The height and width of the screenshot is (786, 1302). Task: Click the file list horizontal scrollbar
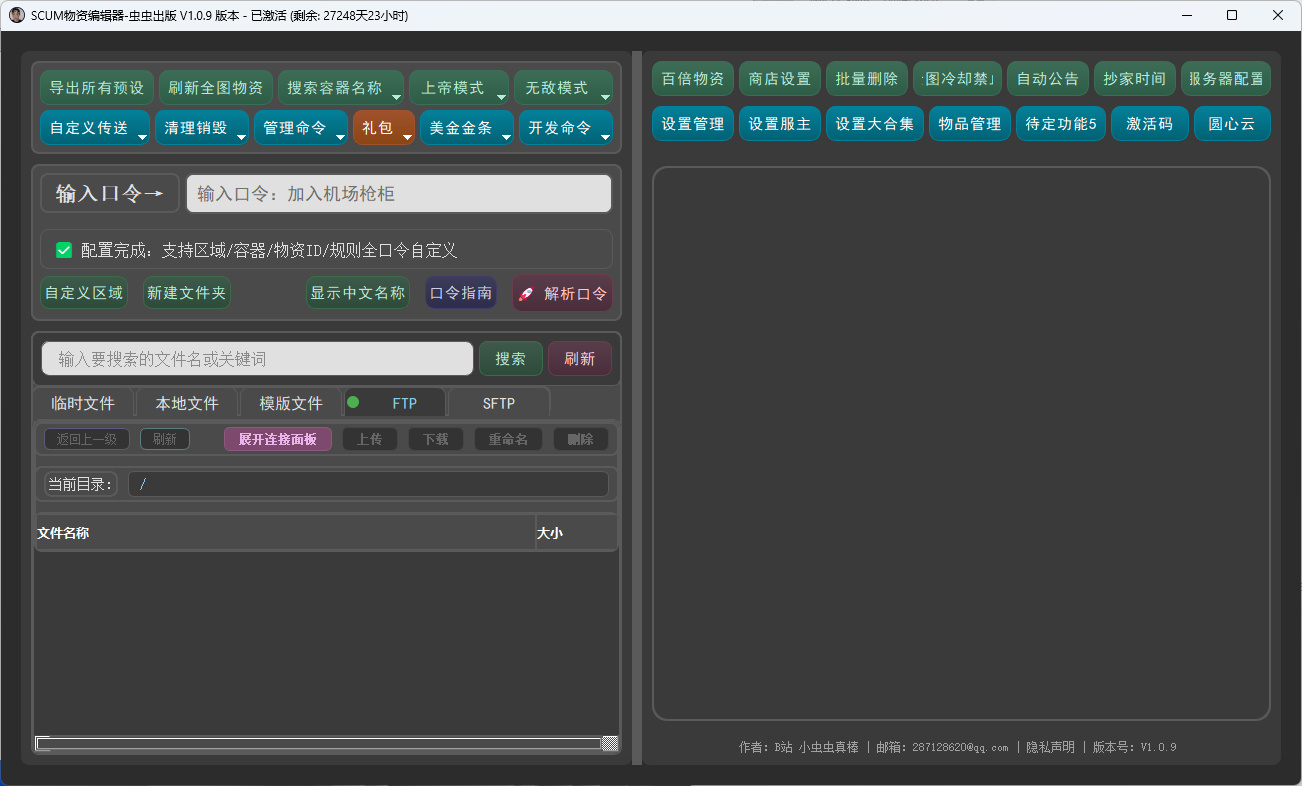click(x=319, y=743)
